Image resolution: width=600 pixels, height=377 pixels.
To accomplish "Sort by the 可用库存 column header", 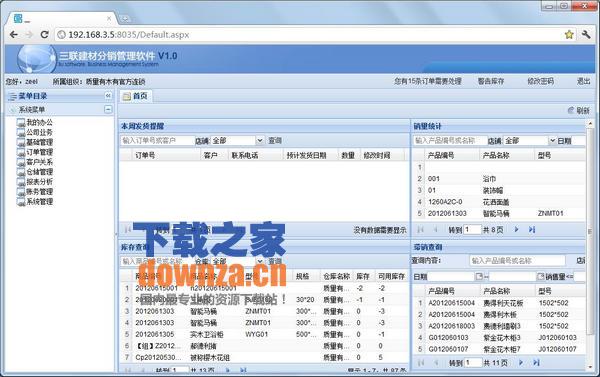I will pyautogui.click(x=391, y=276).
